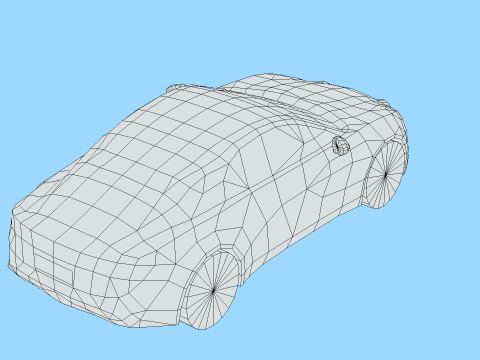480x360 pixels.
Task: Click the center hub vertex of front wheel
Action: 386,174
